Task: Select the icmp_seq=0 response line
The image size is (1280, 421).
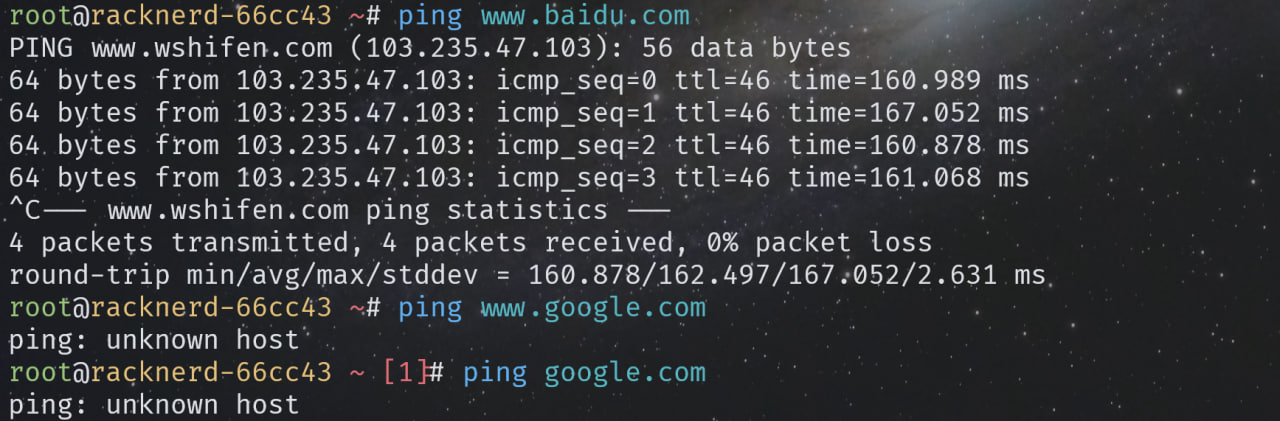Action: 519,81
